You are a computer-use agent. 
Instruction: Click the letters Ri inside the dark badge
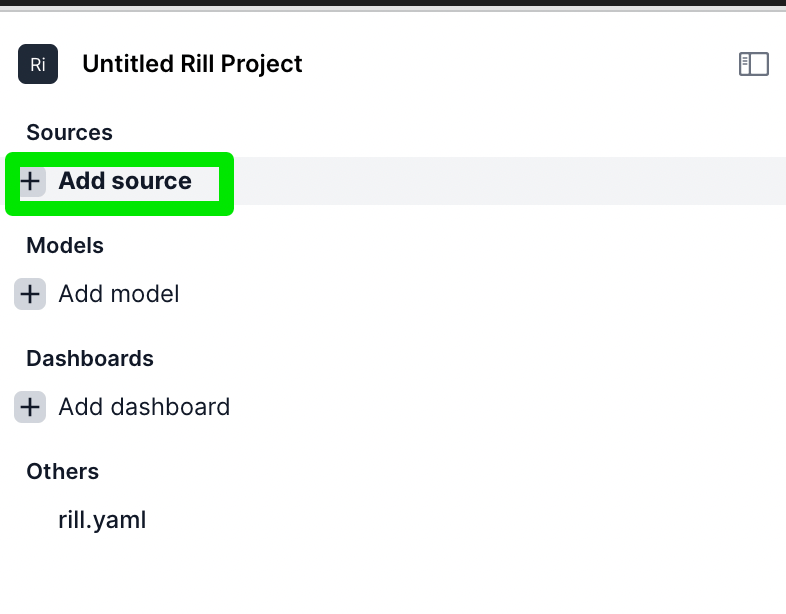click(38, 65)
